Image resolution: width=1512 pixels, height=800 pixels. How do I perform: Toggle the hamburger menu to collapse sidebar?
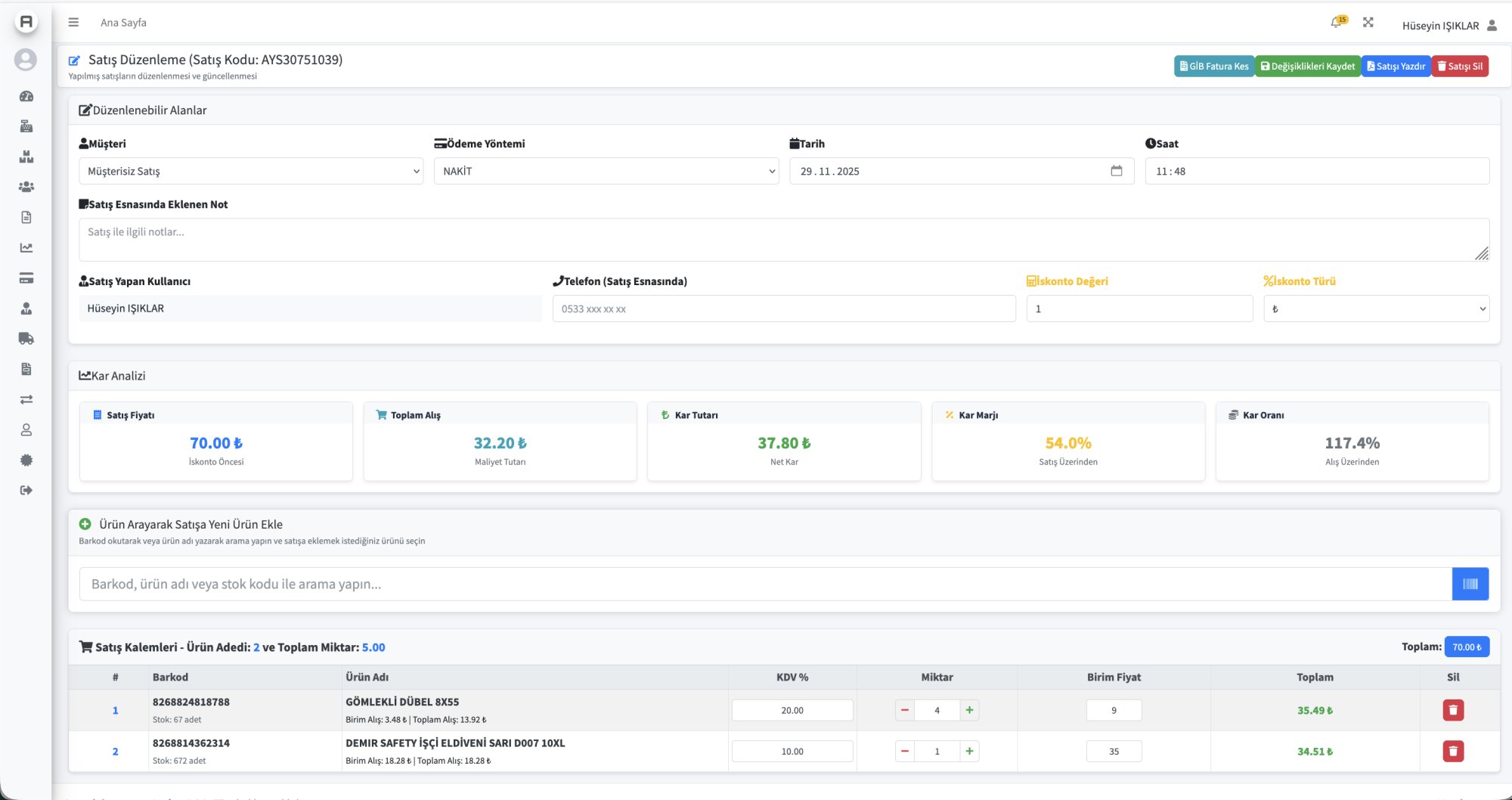coord(73,23)
